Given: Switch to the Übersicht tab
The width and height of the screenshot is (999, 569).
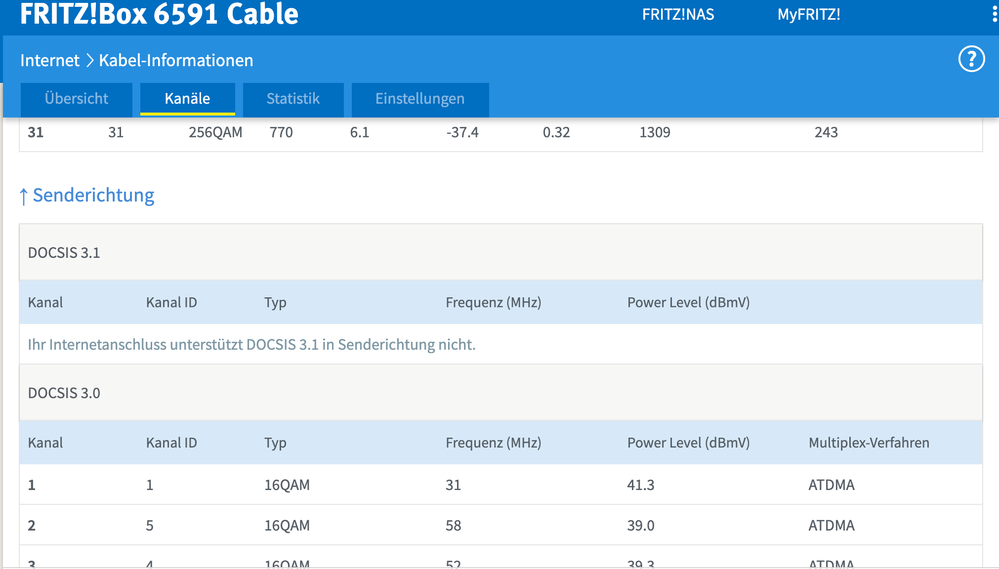Looking at the screenshot, I should pos(76,99).
